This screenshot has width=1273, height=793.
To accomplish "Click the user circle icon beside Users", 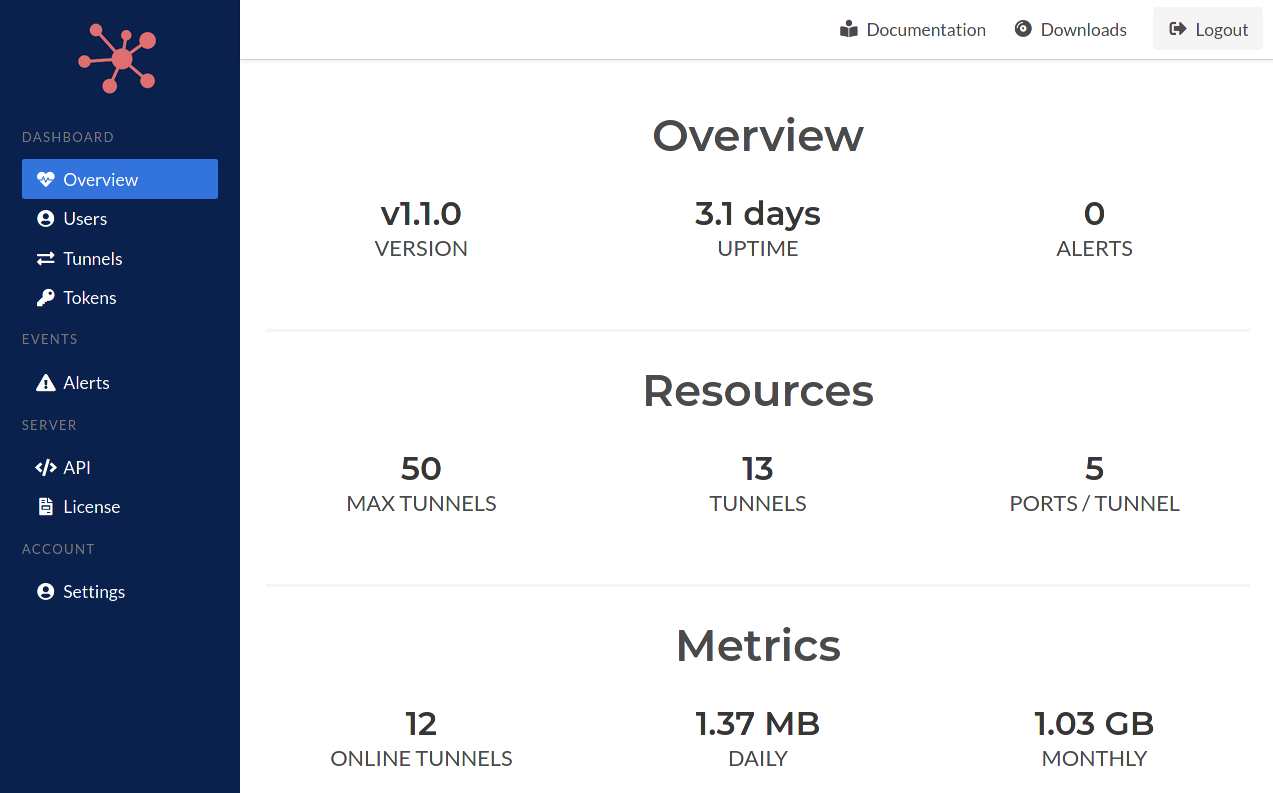I will pyautogui.click(x=45, y=219).
